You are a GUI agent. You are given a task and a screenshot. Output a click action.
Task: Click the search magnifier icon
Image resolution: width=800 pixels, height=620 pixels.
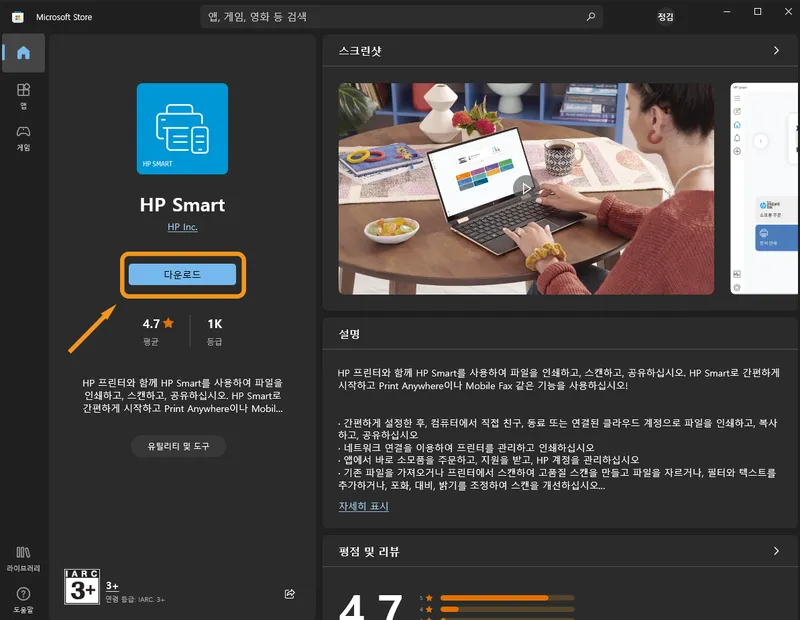coord(590,17)
